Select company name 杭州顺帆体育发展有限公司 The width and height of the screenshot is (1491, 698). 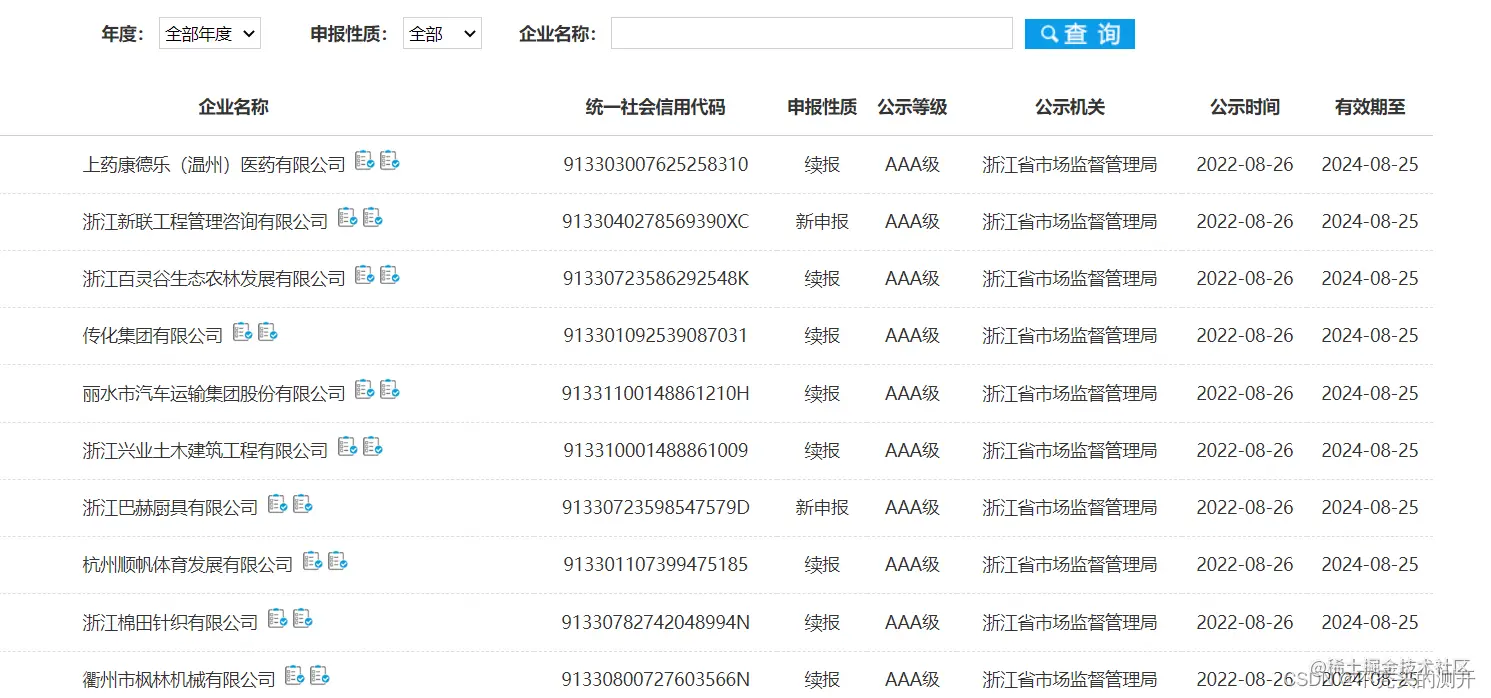[x=188, y=565]
